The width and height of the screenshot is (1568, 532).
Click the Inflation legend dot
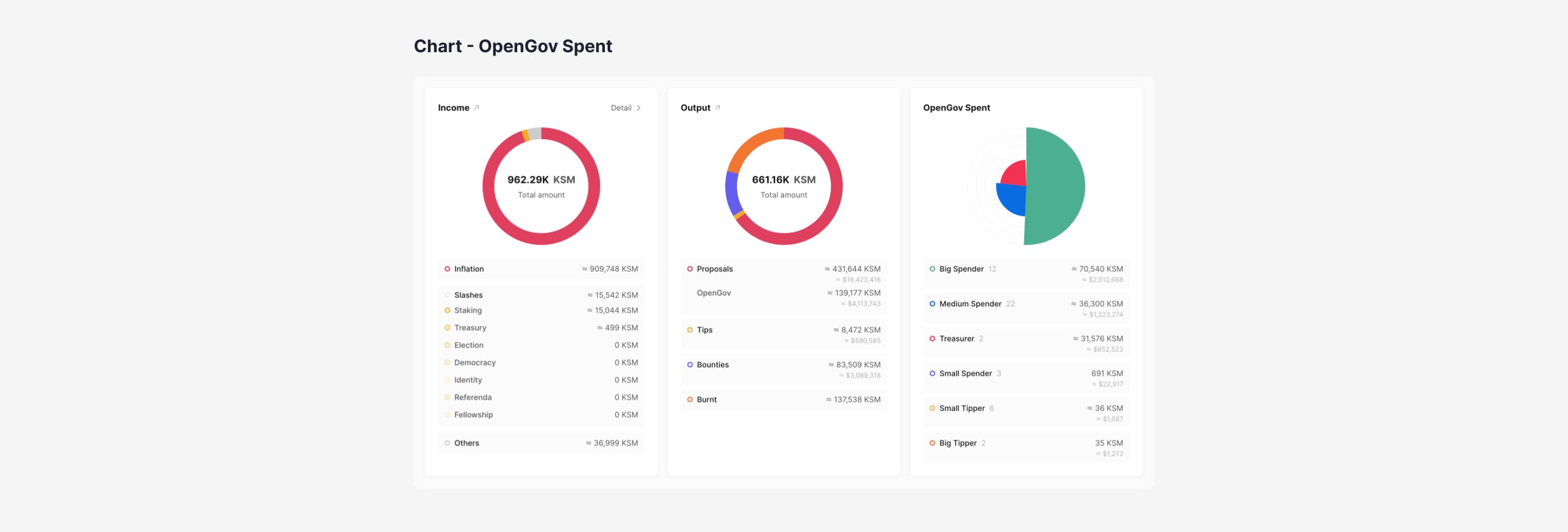448,269
